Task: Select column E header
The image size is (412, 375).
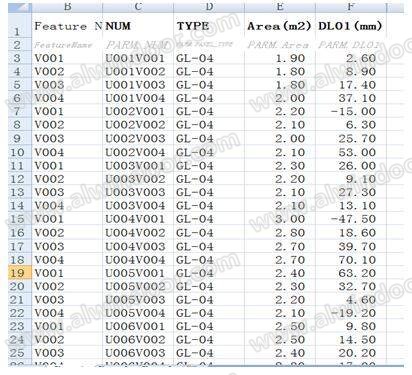Action: coord(280,8)
